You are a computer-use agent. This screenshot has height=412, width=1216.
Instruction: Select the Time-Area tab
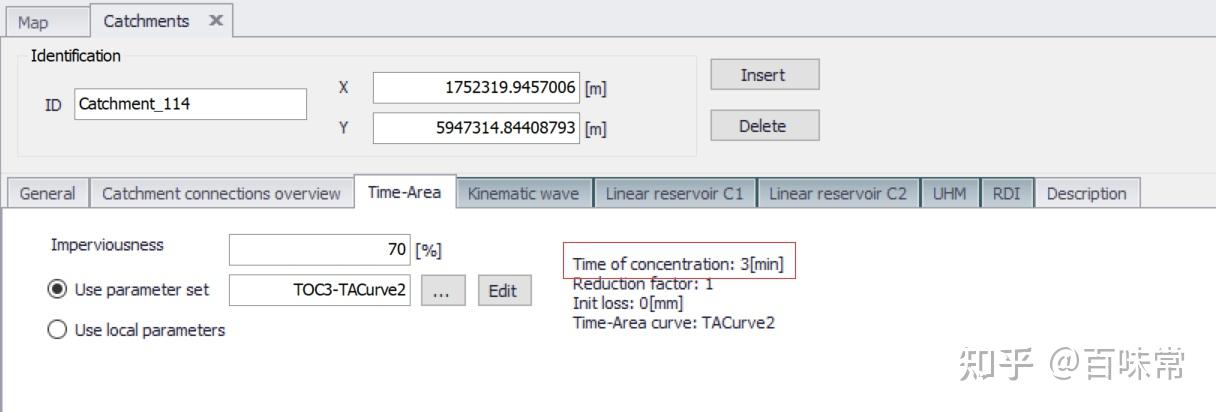404,192
